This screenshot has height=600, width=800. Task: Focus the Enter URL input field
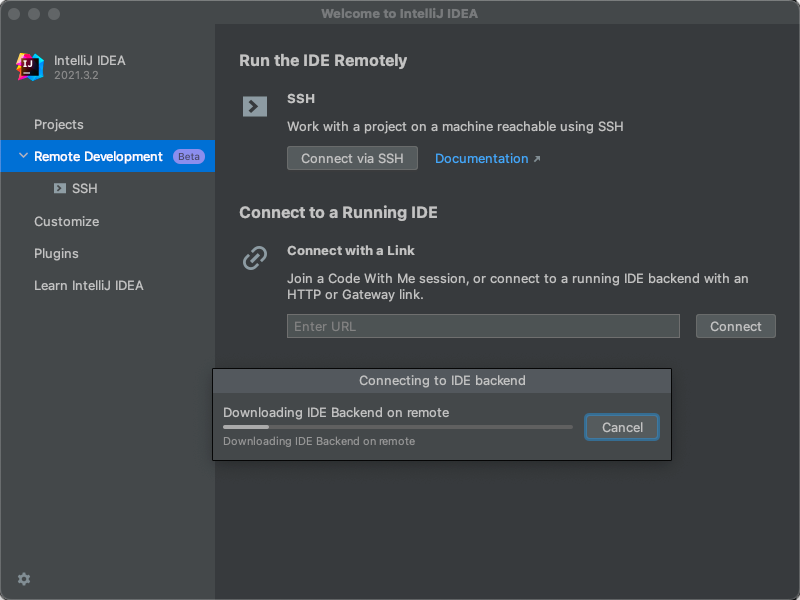(483, 326)
